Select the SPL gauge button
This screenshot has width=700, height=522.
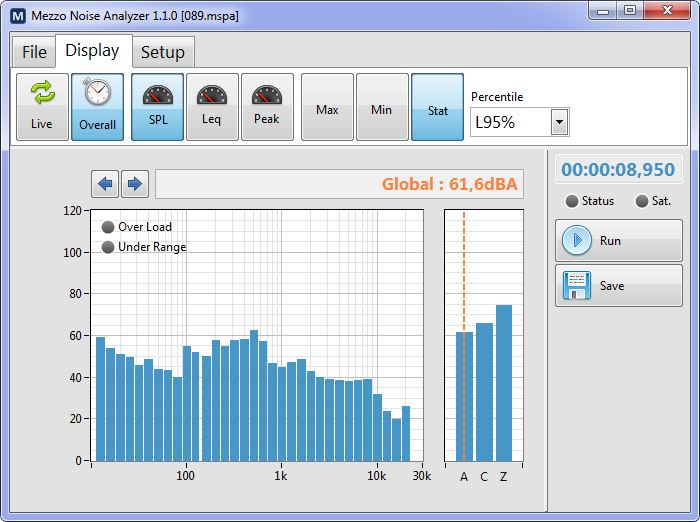coord(158,106)
